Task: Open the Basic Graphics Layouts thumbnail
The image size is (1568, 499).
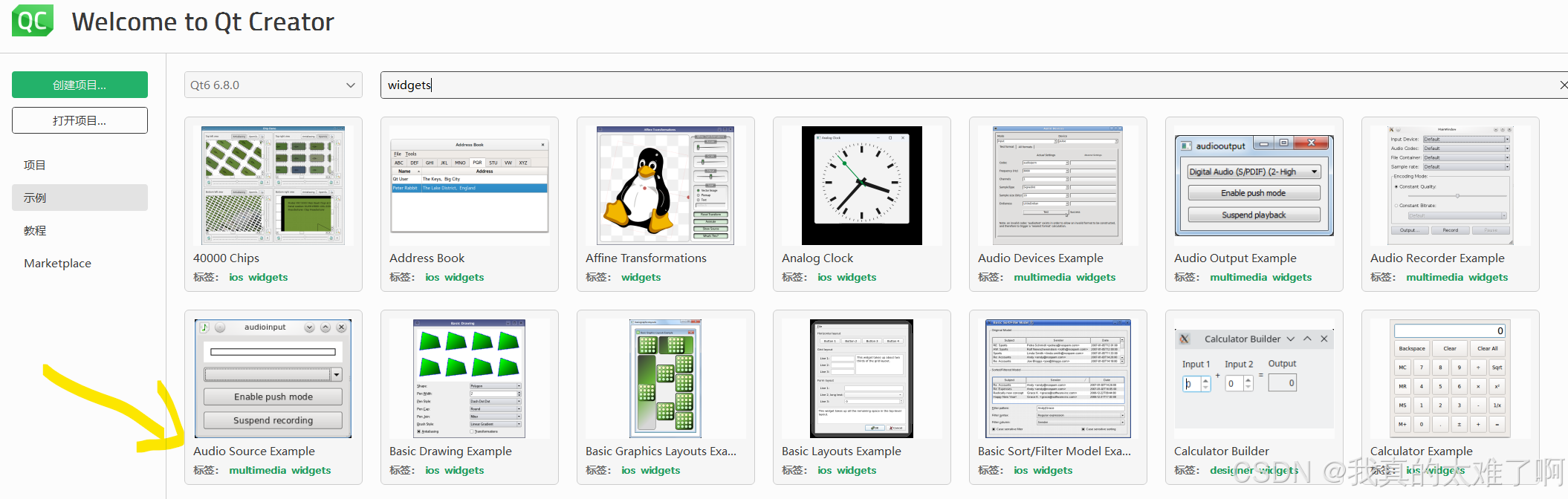Action: 666,379
